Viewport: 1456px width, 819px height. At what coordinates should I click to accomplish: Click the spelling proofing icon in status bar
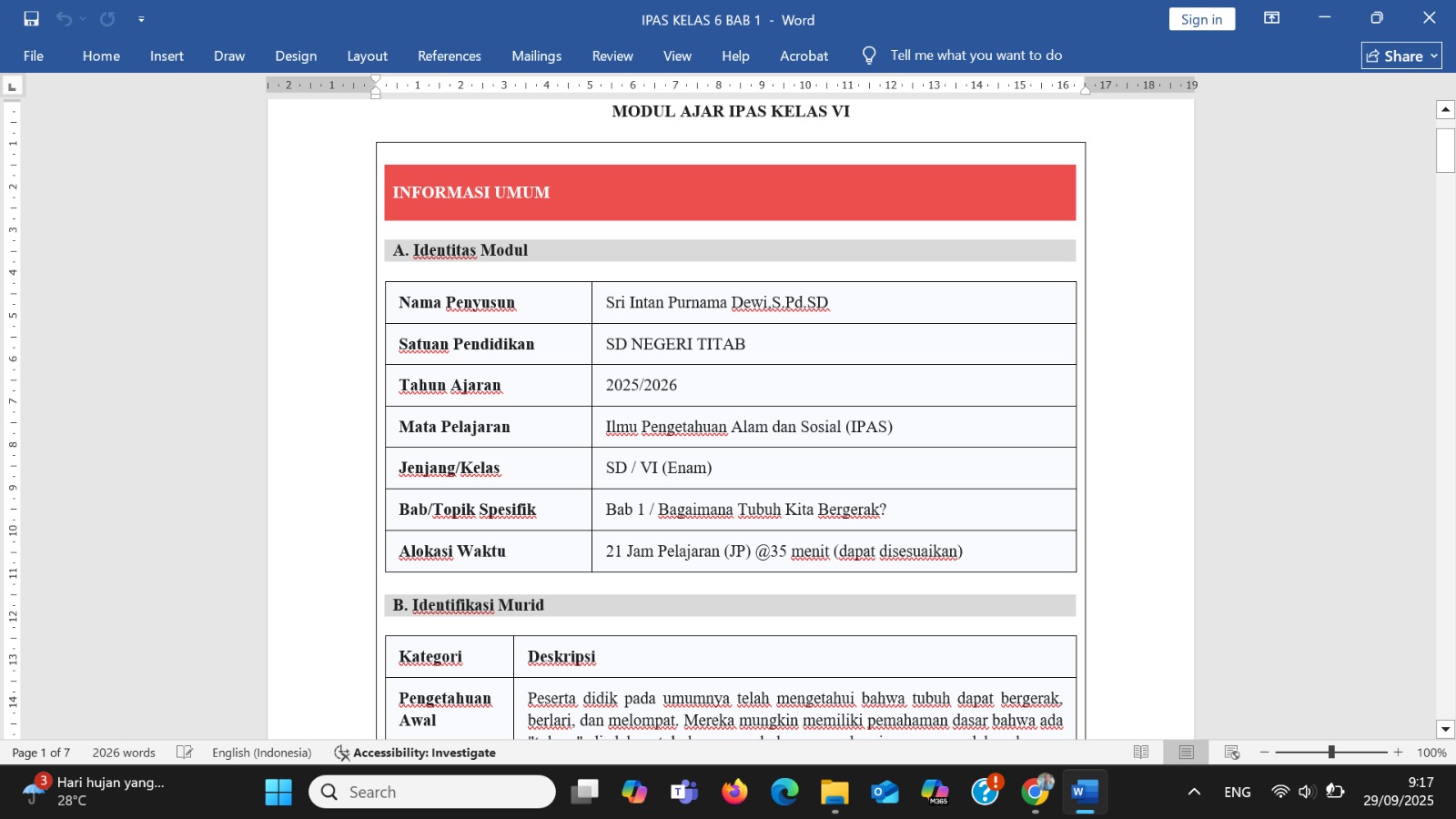[x=185, y=753]
